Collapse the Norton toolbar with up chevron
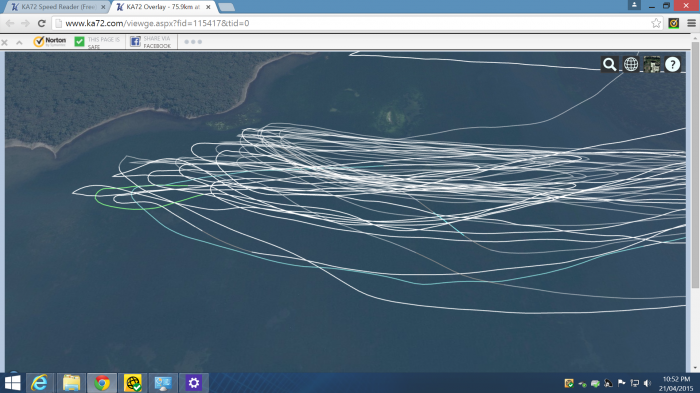The width and height of the screenshot is (700, 393). (19, 42)
